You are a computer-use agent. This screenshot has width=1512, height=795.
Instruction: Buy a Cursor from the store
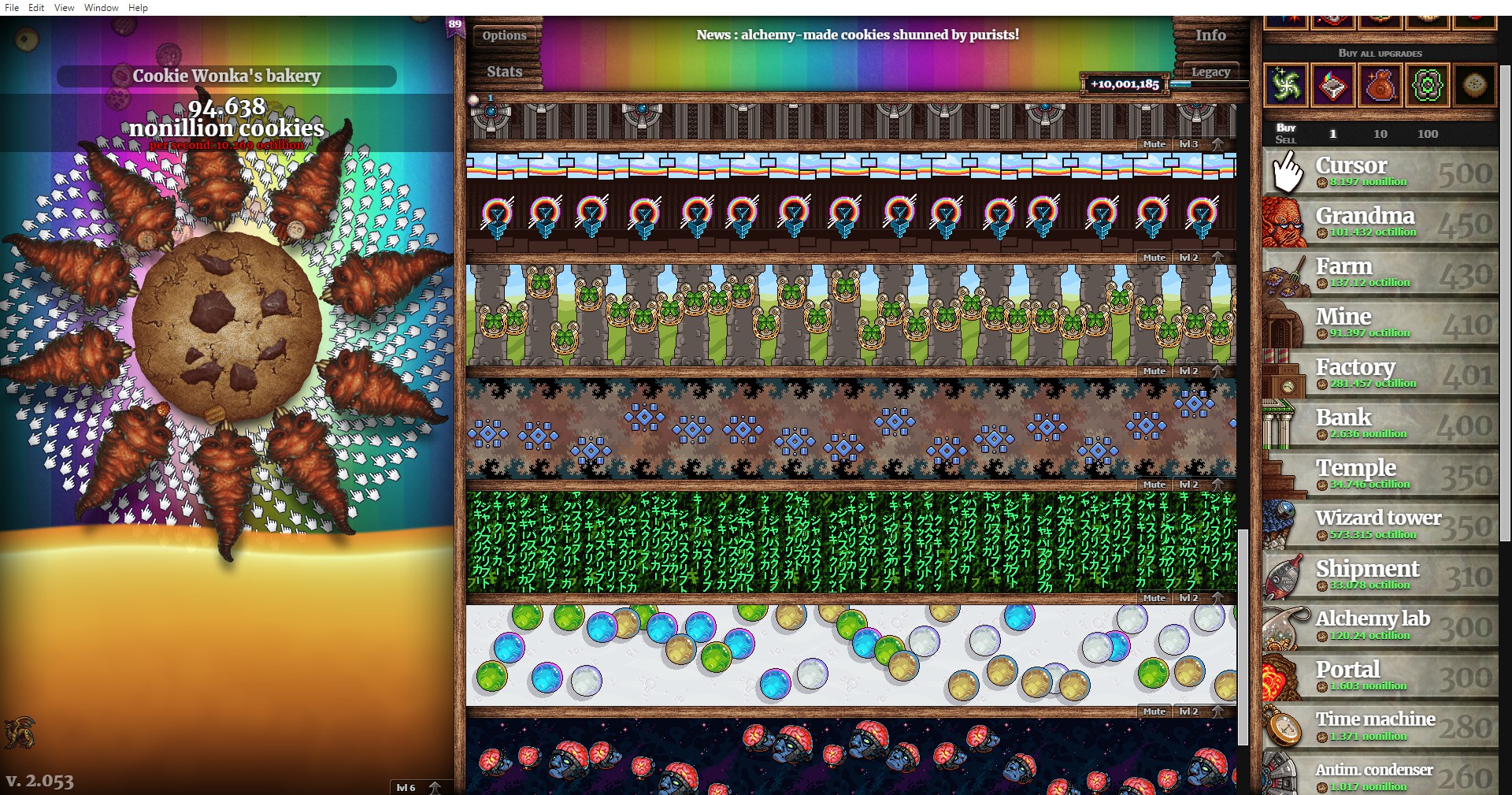point(1380,172)
